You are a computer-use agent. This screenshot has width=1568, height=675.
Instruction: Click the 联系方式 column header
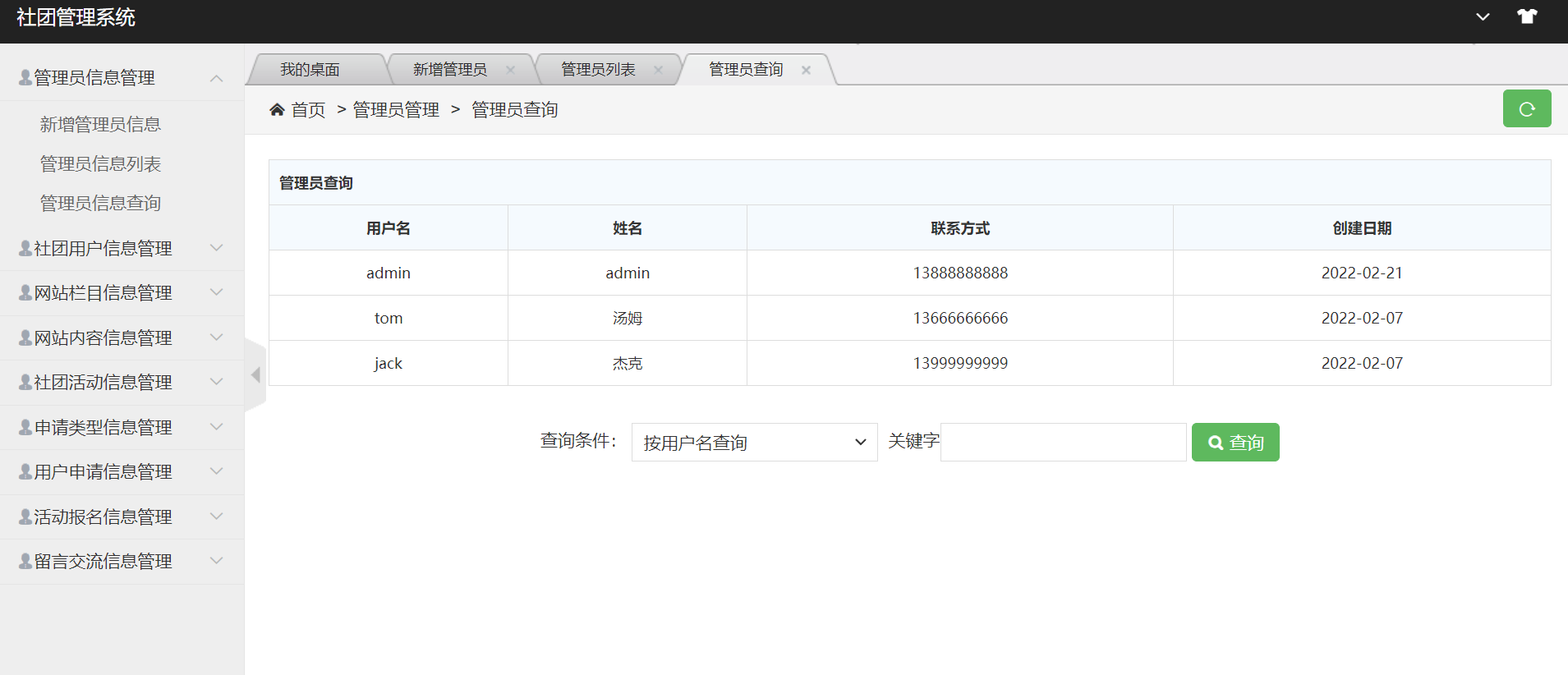point(960,228)
